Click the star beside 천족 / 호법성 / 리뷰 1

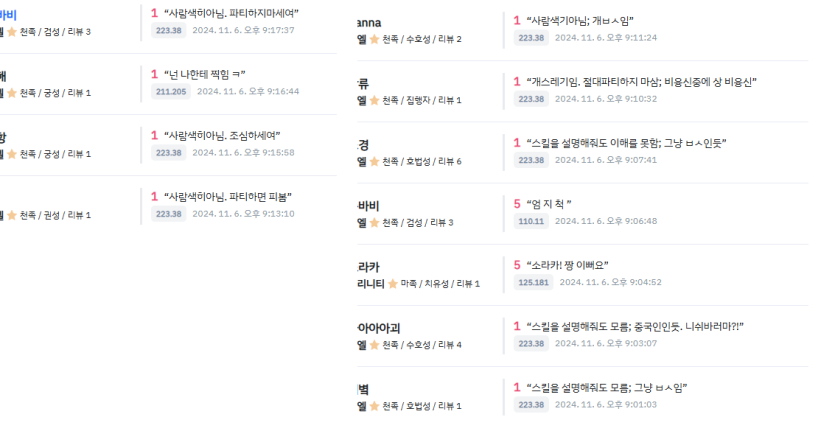(x=374, y=406)
